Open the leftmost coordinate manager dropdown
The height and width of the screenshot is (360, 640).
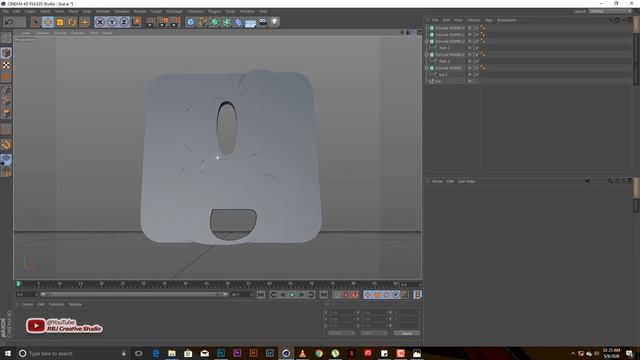(342, 333)
